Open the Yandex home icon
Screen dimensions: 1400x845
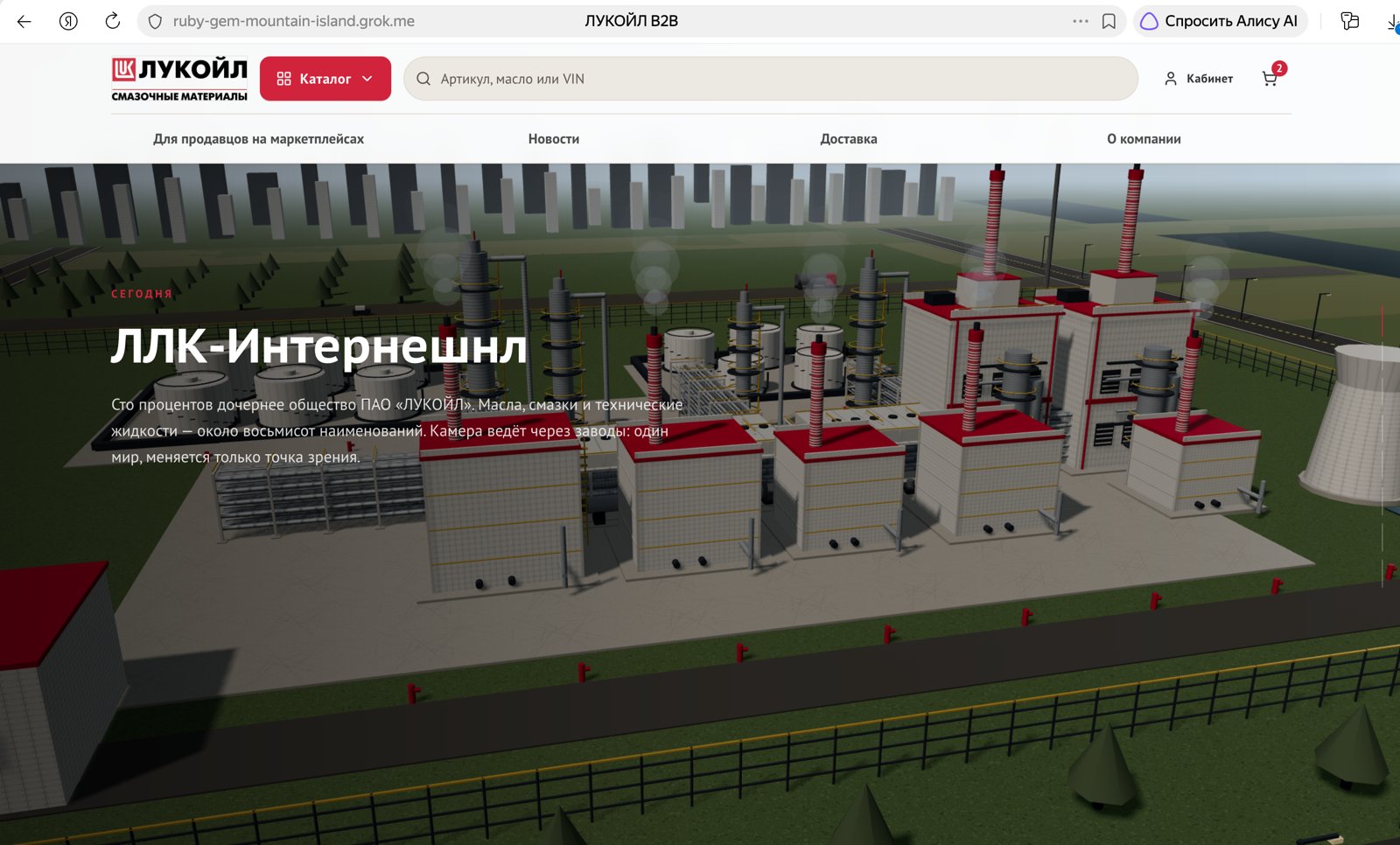click(68, 21)
